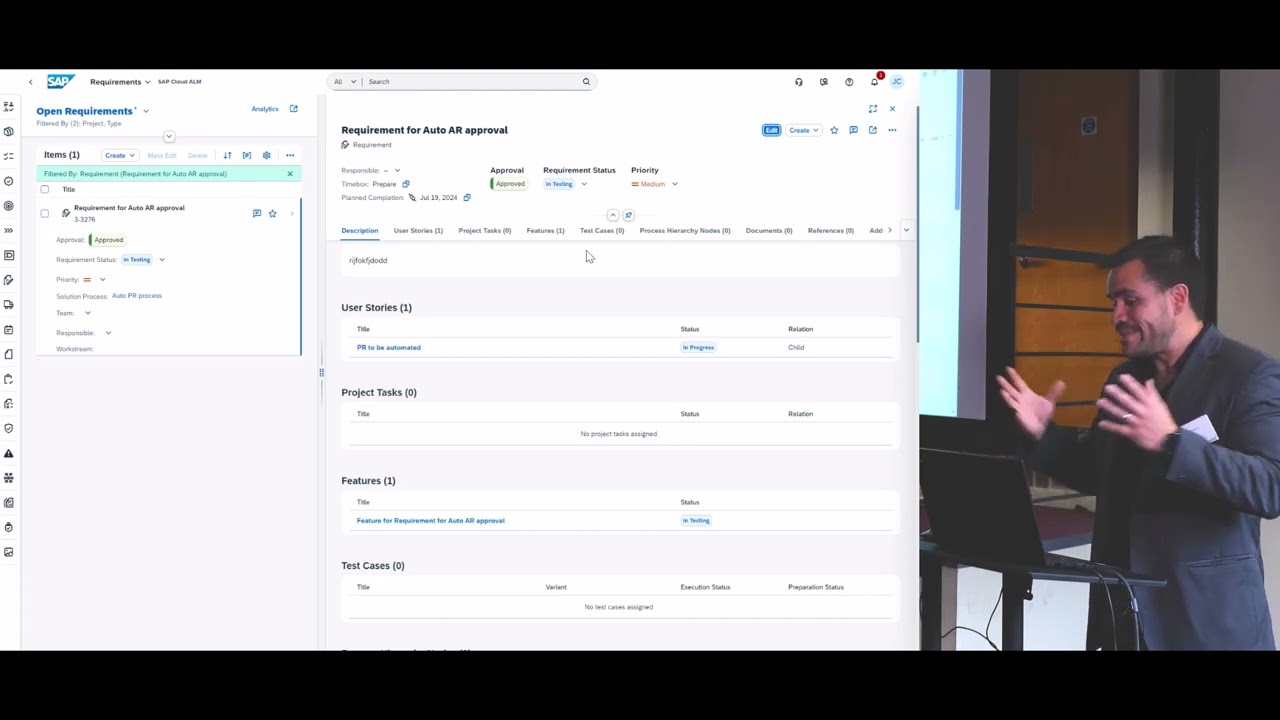Switch to the Test Cases (0) tab
The image size is (1280, 720).
[x=601, y=231]
